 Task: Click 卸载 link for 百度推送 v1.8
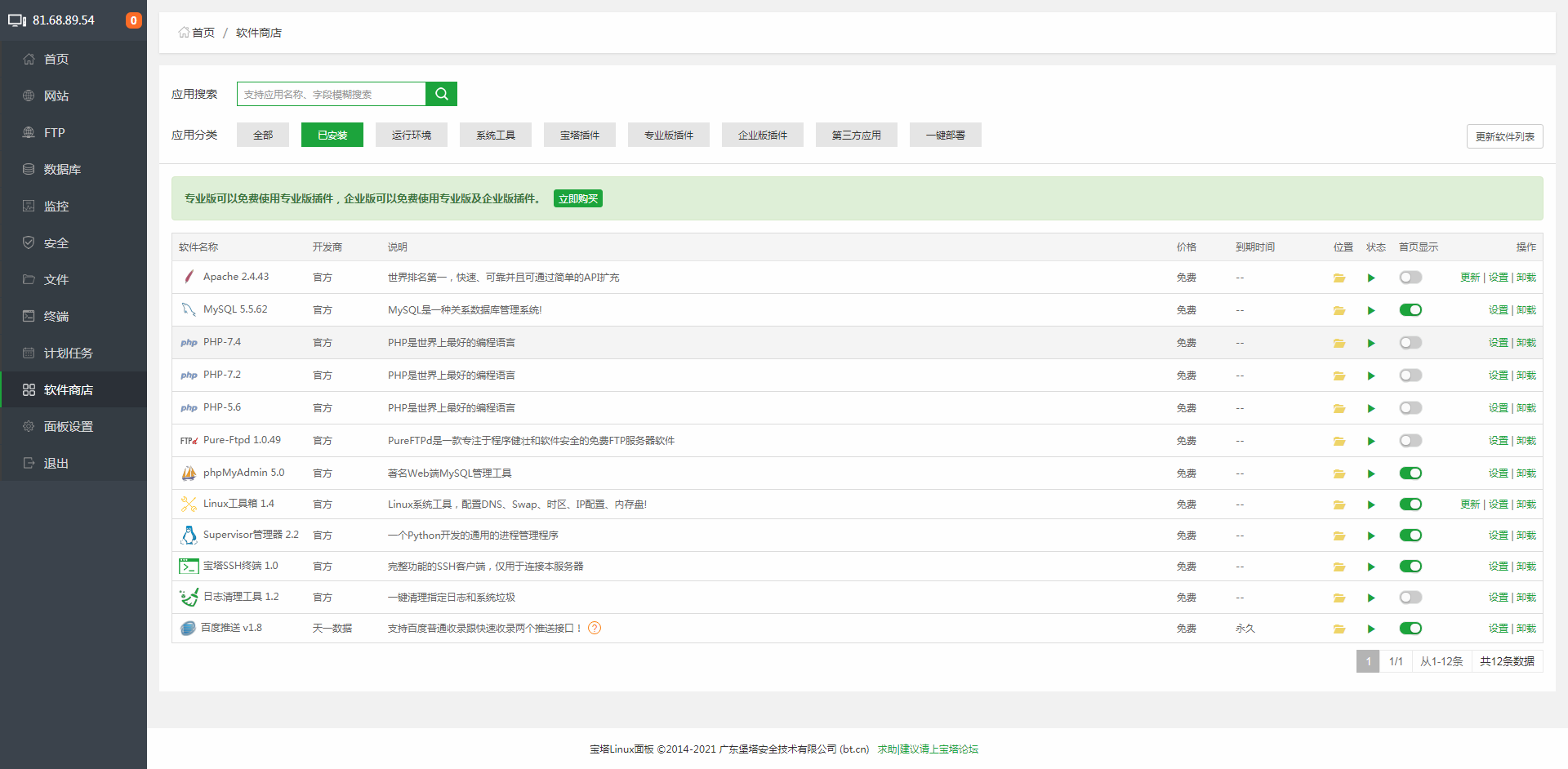1526,629
